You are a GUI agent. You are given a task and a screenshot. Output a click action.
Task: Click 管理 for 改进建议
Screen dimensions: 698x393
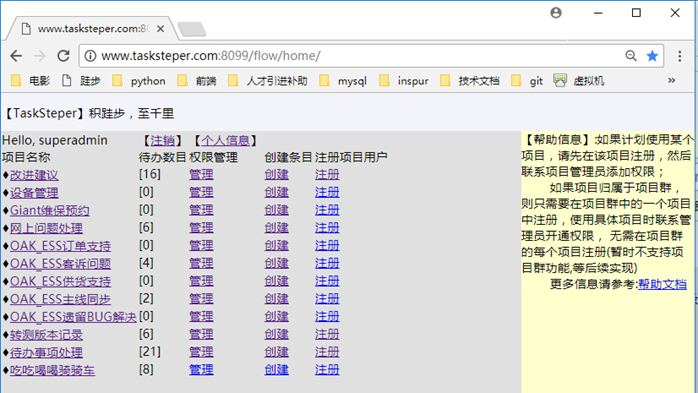pyautogui.click(x=201, y=174)
